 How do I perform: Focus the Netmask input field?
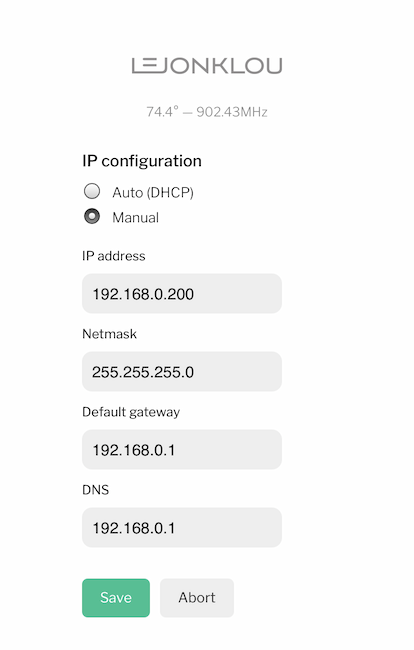(x=182, y=371)
